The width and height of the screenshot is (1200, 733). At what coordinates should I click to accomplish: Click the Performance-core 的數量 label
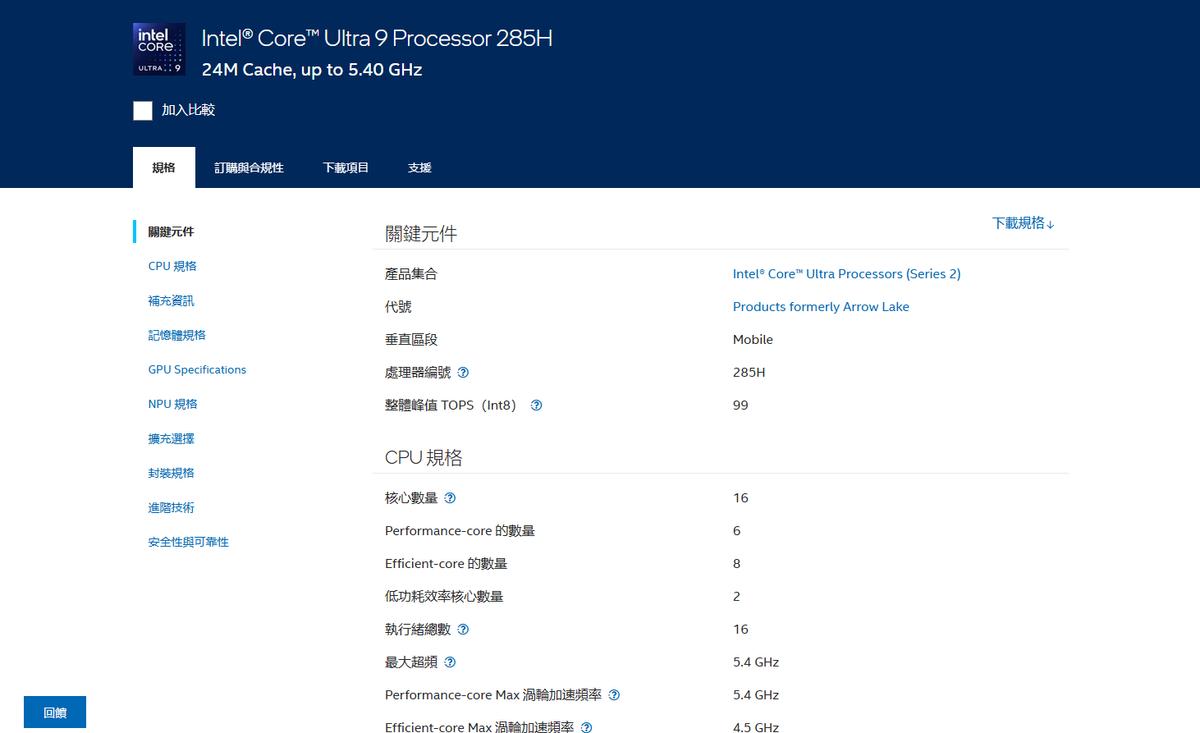(x=460, y=531)
